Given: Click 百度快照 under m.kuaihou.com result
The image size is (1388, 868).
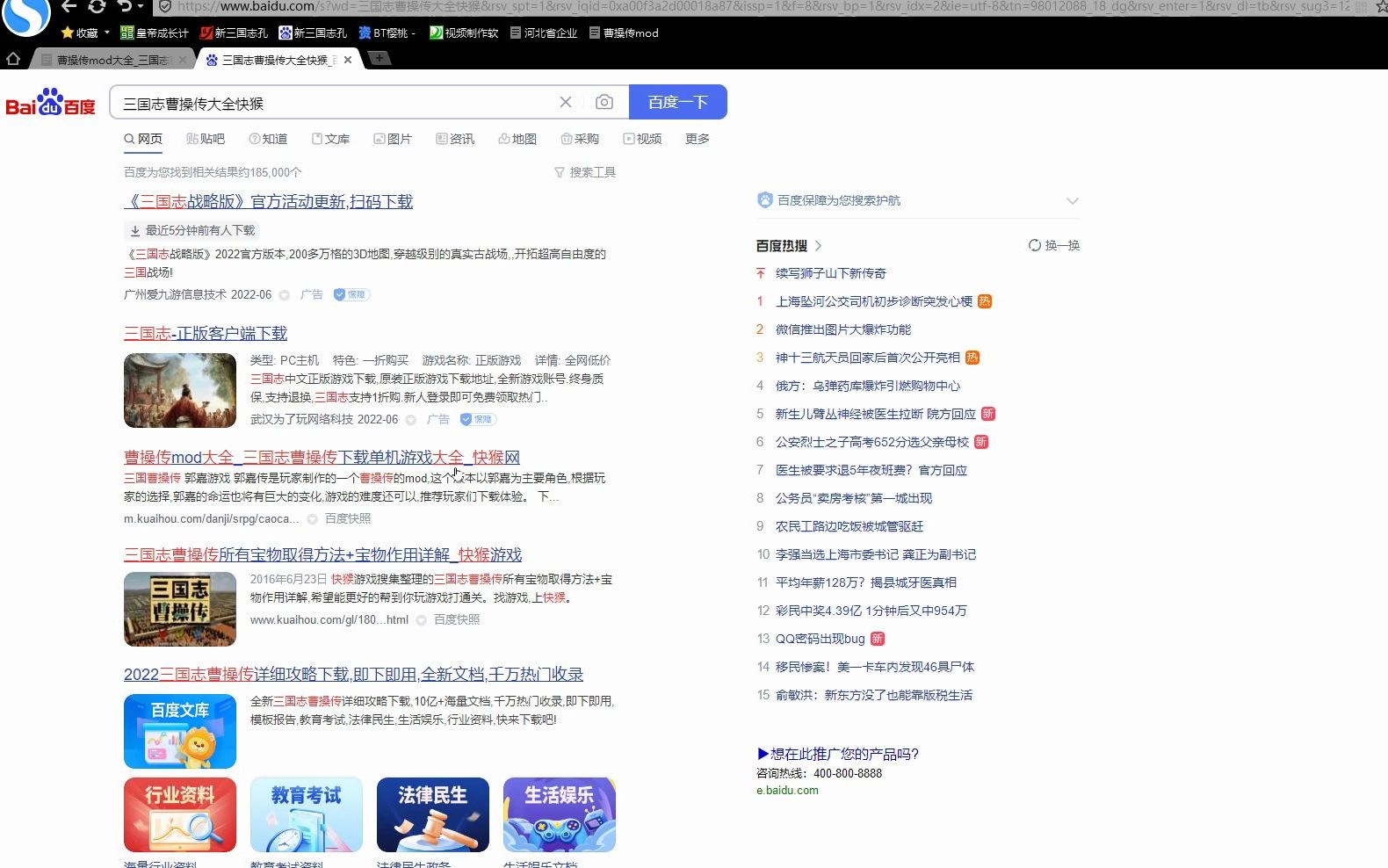Looking at the screenshot, I should tap(348, 518).
